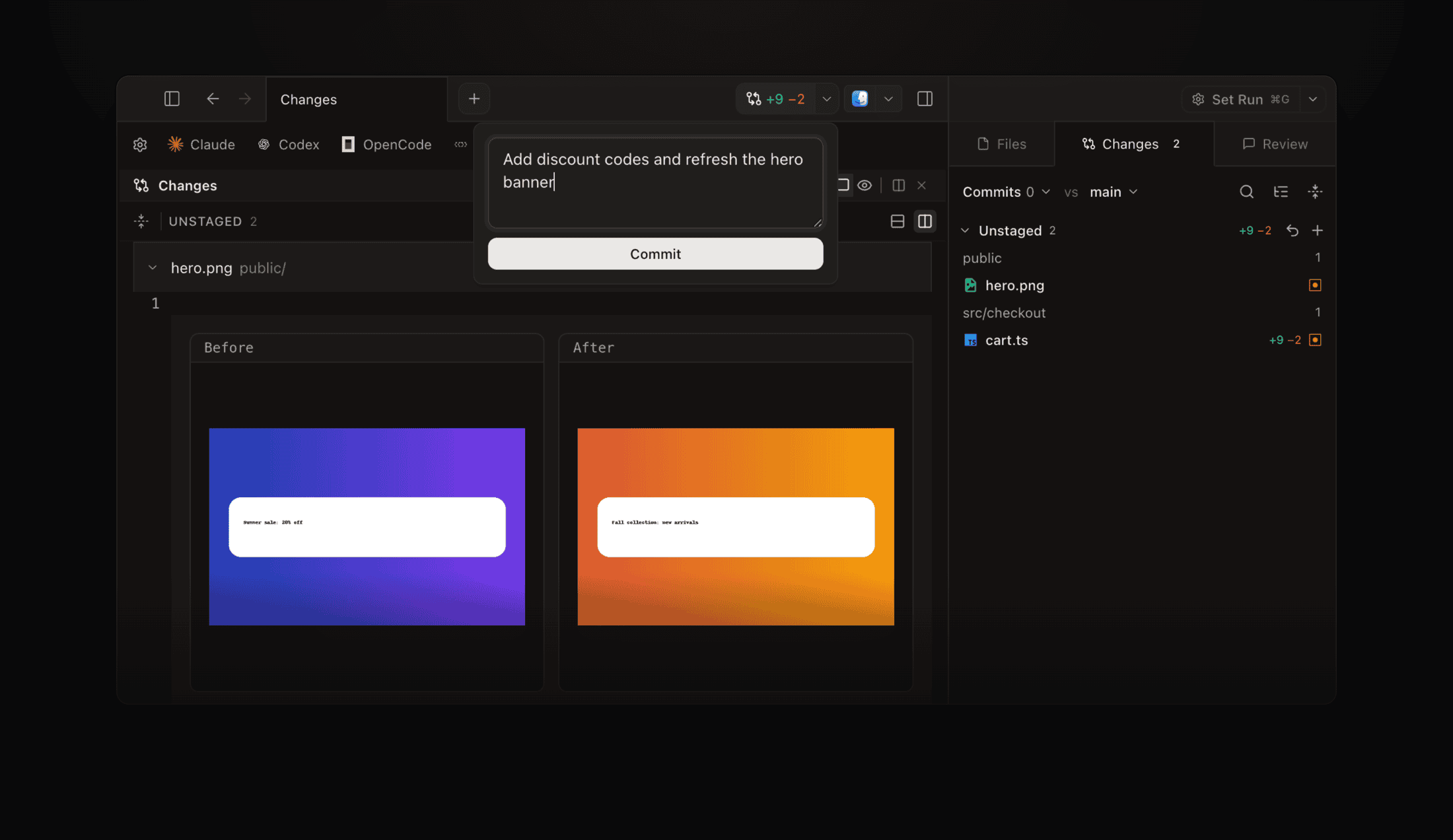Screen dimensions: 1453x840
Task: Stage all changes with the plus icon
Action: coord(1317,230)
